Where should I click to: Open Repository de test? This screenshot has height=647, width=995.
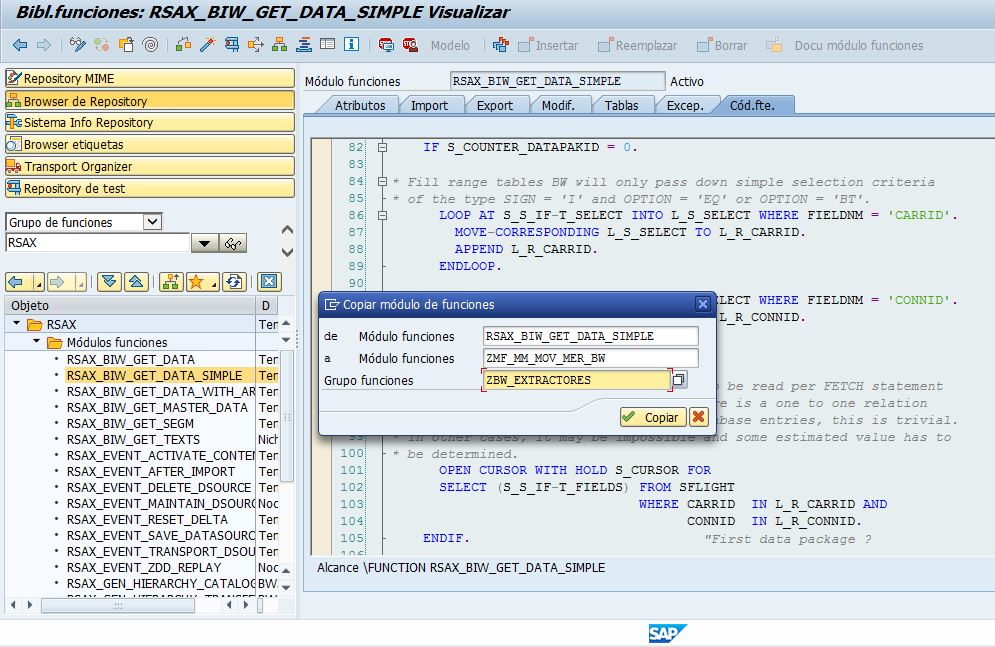click(x=150, y=188)
